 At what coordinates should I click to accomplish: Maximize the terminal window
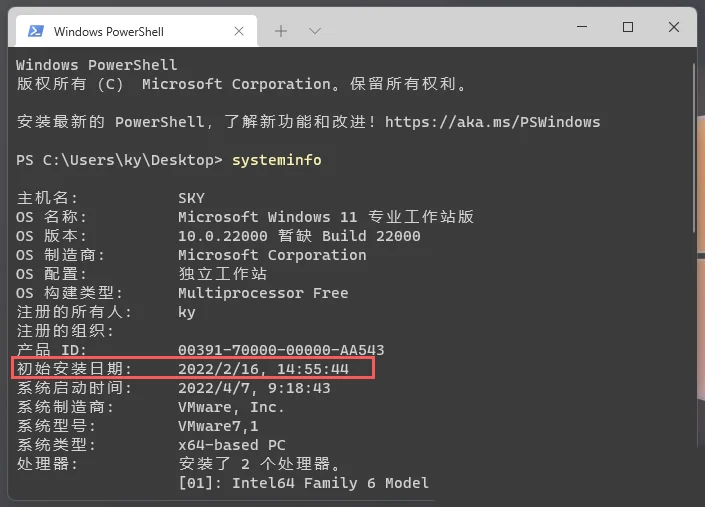(x=628, y=28)
